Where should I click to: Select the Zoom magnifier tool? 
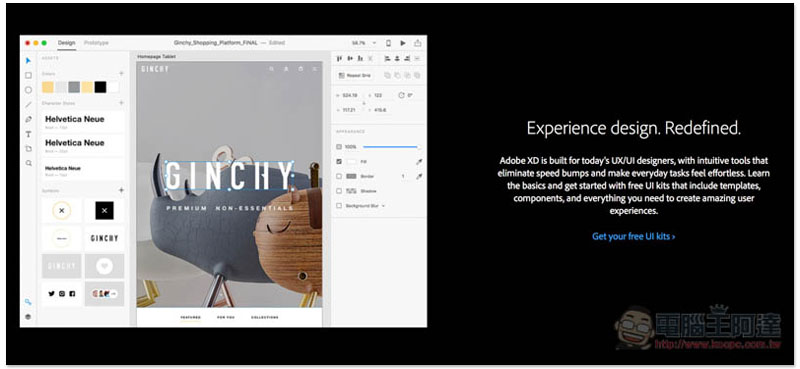29,163
